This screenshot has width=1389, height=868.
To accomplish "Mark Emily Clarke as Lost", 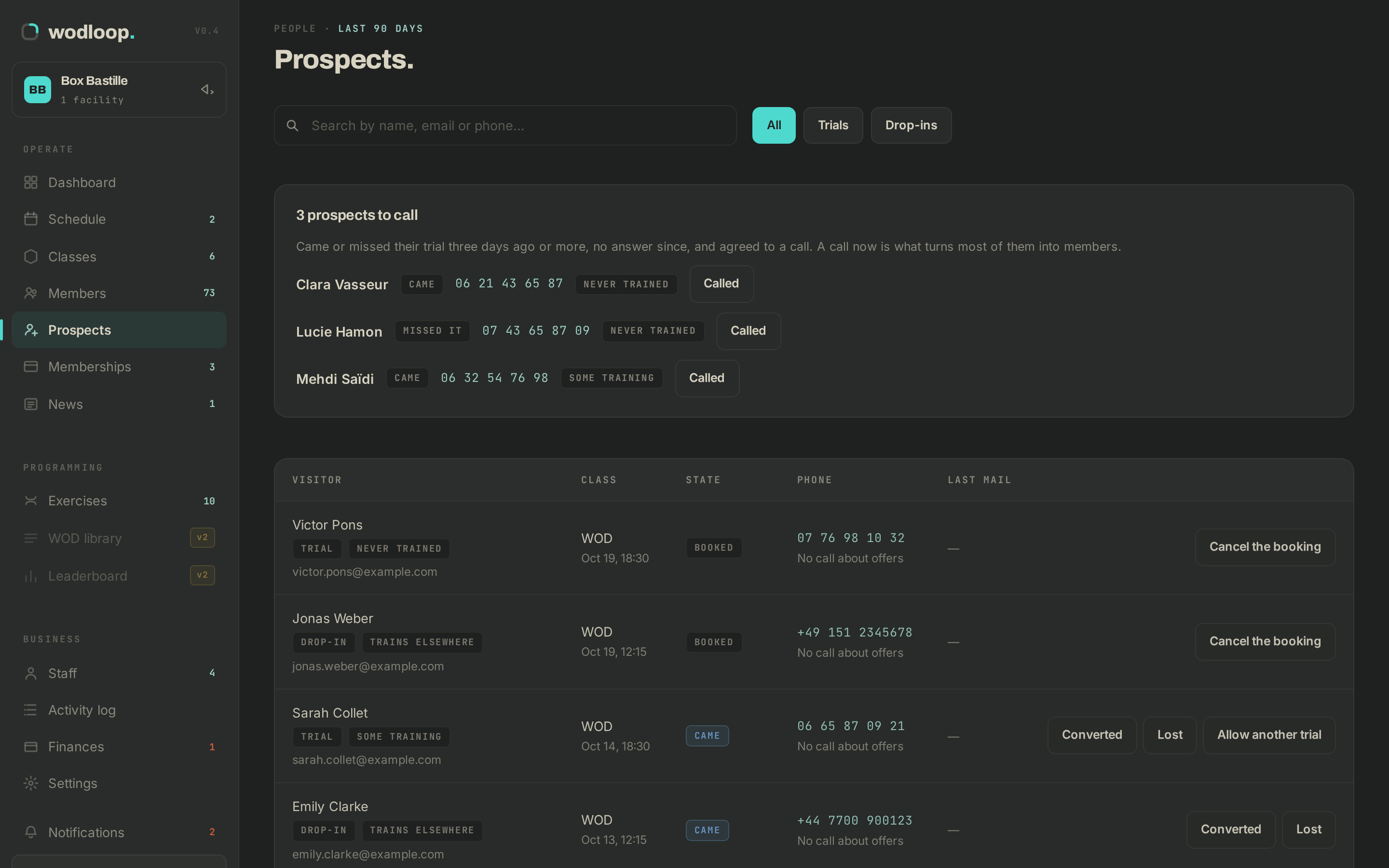I will point(1308,829).
